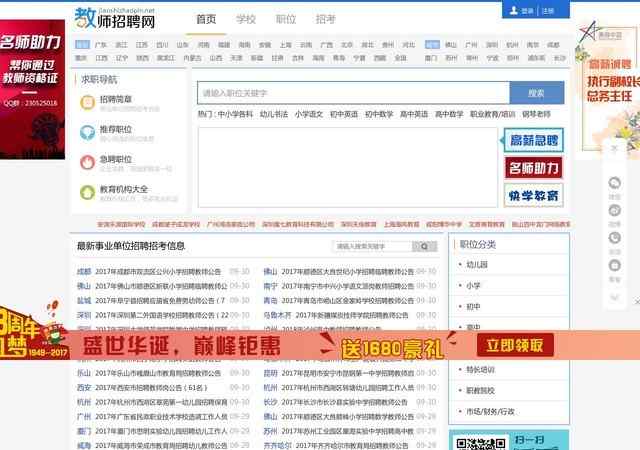The height and width of the screenshot is (450, 640).
Task: Click the WeChat icon in floating sidebar
Action: (x=615, y=183)
